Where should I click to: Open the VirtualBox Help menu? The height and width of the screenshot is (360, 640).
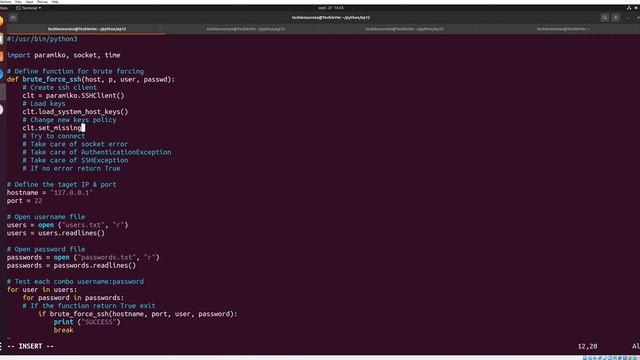(55, 2)
